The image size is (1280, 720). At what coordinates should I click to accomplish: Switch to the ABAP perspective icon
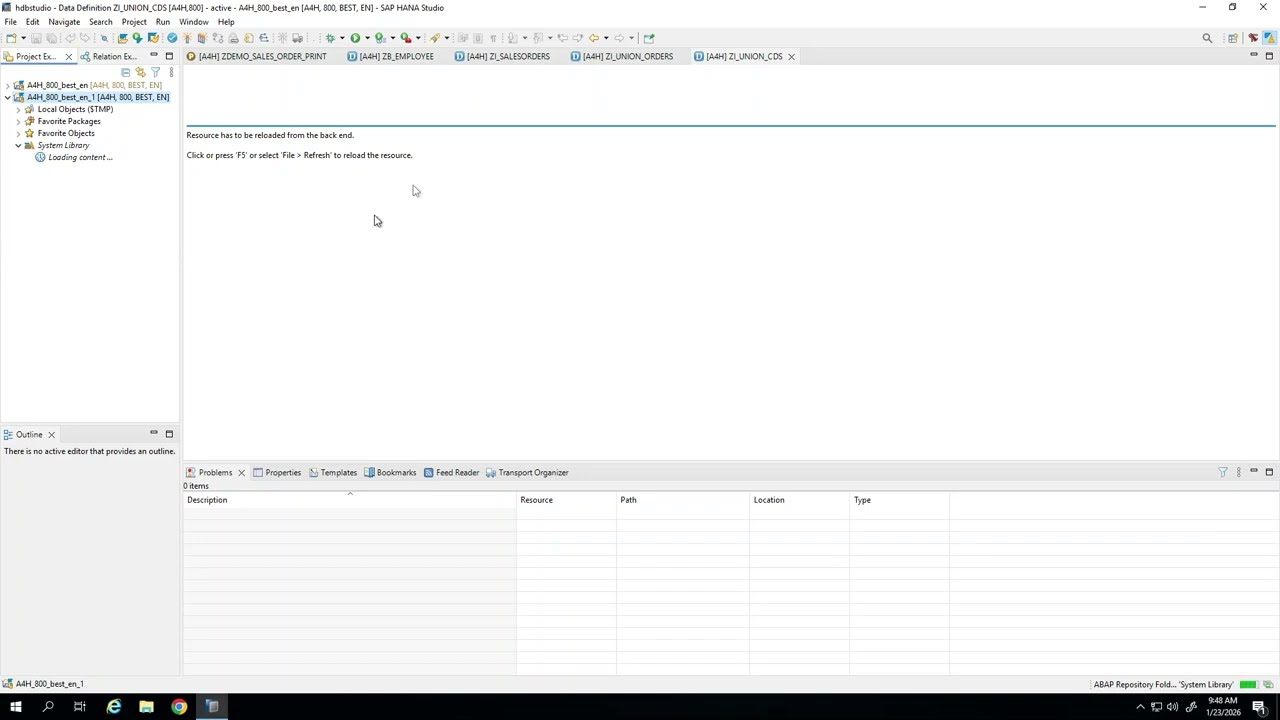[x=1269, y=38]
